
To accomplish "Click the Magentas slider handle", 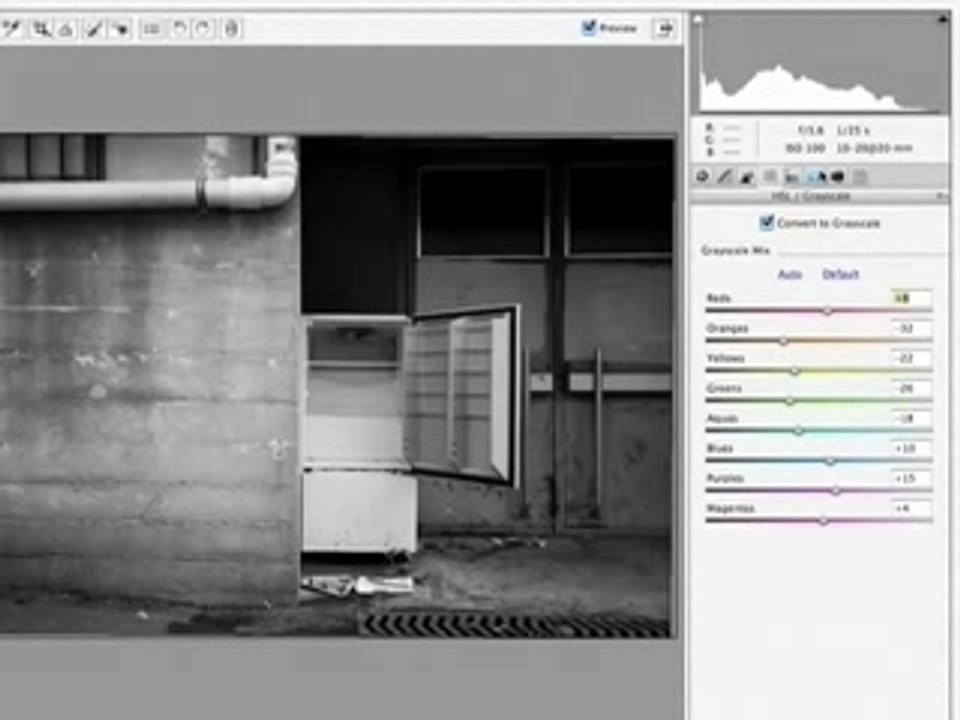I will [823, 521].
